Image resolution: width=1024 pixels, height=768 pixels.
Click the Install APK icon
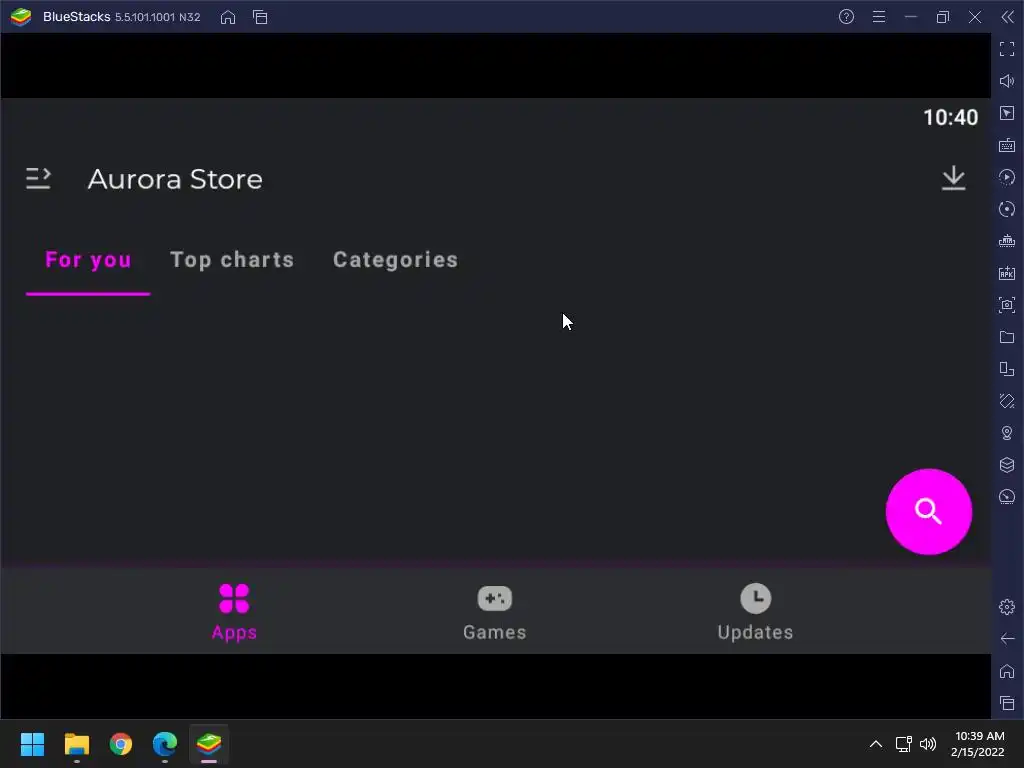click(x=1007, y=273)
